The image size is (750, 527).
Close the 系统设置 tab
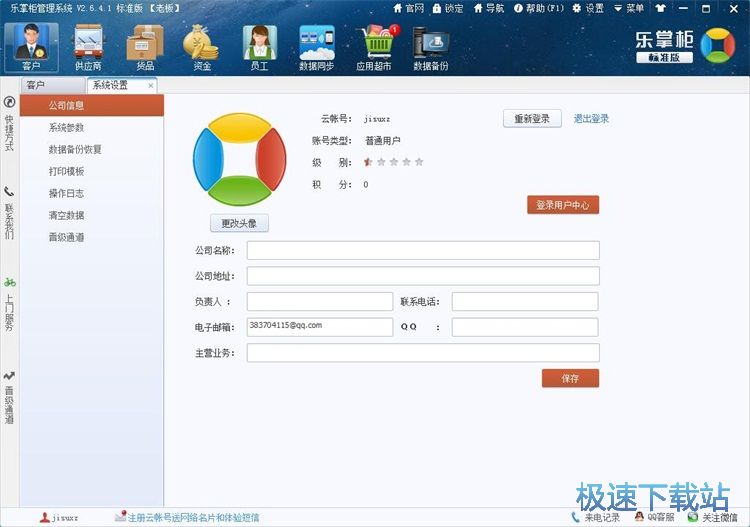click(151, 86)
